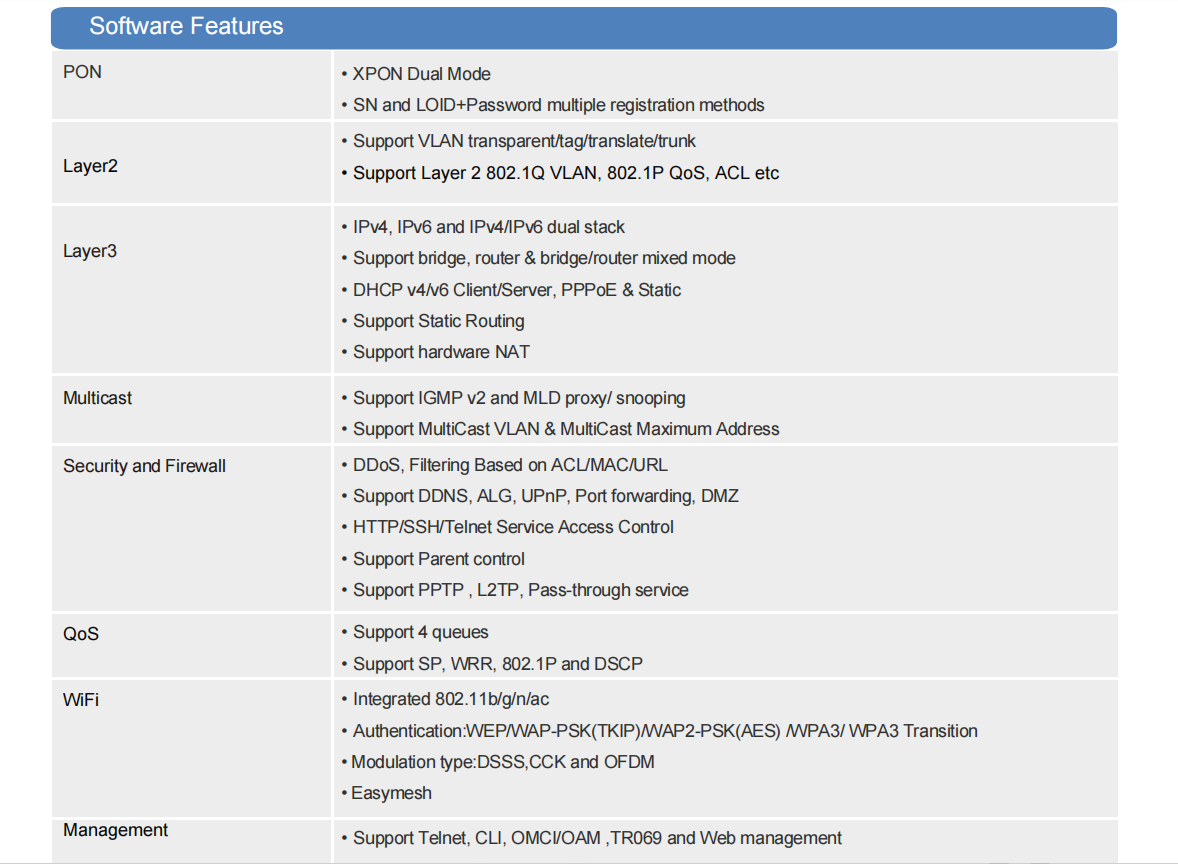This screenshot has height=864, width=1178.
Task: Click the TR069 and Web management line
Action: point(592,838)
